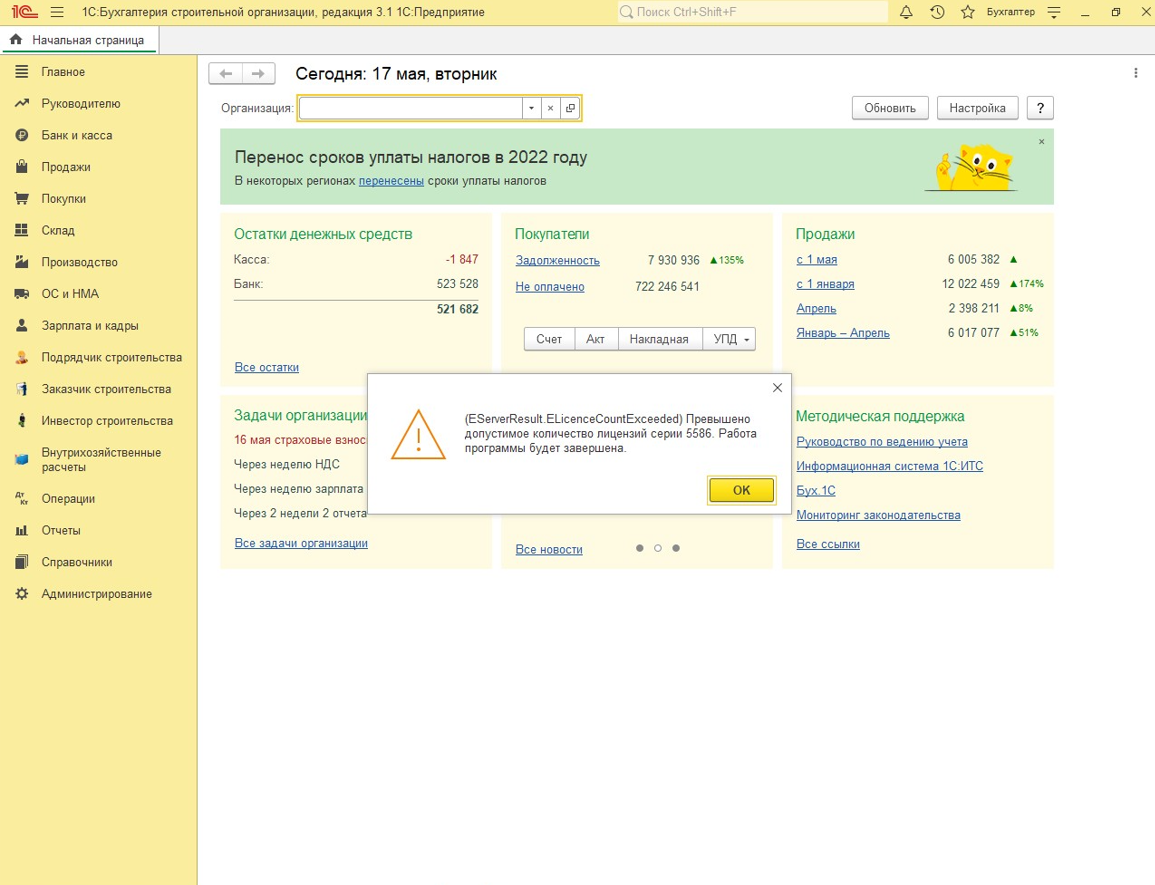The width and height of the screenshot is (1155, 885).
Task: Click OK in the license error dialog
Action: tap(741, 490)
